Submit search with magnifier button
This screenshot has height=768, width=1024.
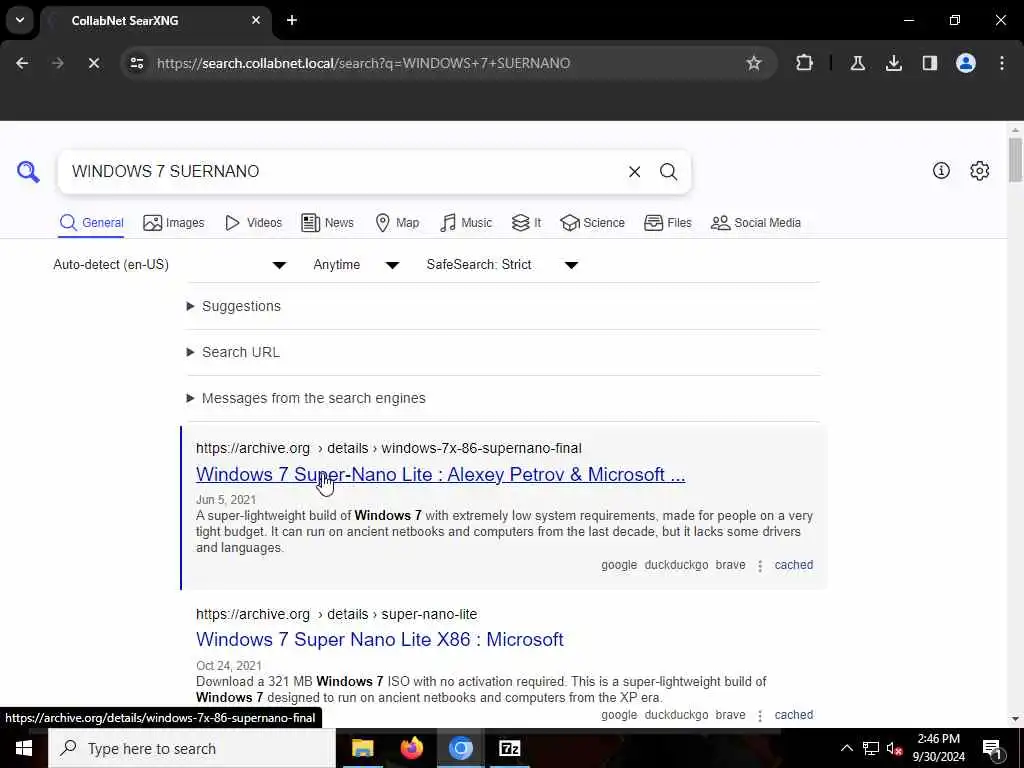click(x=668, y=172)
